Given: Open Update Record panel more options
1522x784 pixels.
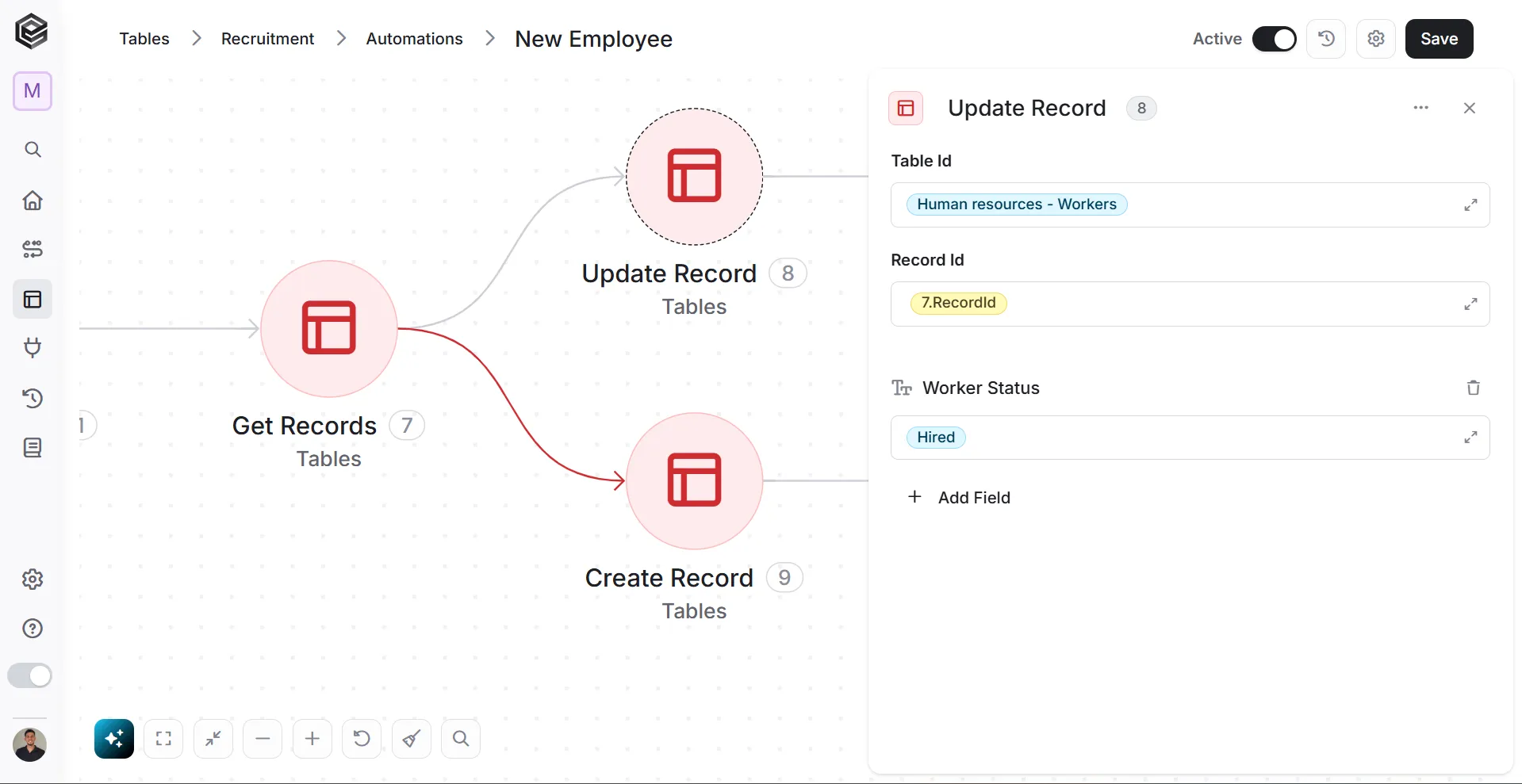Looking at the screenshot, I should coord(1420,108).
